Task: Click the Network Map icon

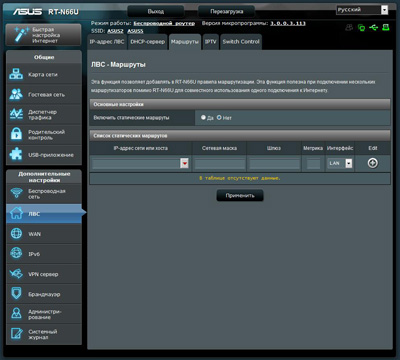Action: tap(16, 74)
